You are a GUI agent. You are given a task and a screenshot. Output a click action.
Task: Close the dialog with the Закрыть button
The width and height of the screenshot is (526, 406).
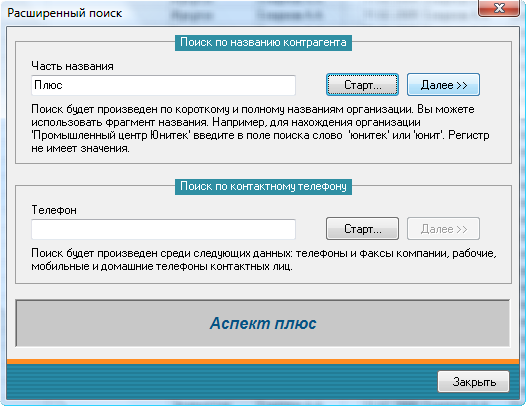tap(474, 382)
